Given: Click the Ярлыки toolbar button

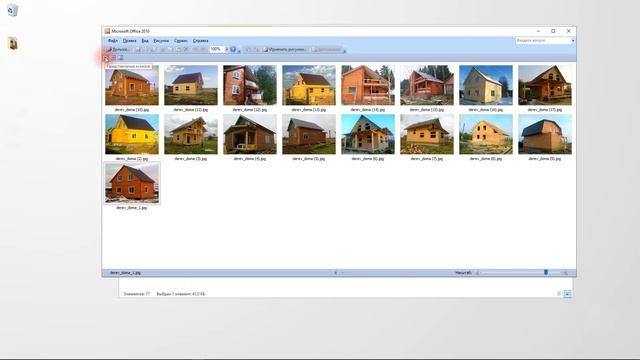Looking at the screenshot, I should [x=118, y=49].
